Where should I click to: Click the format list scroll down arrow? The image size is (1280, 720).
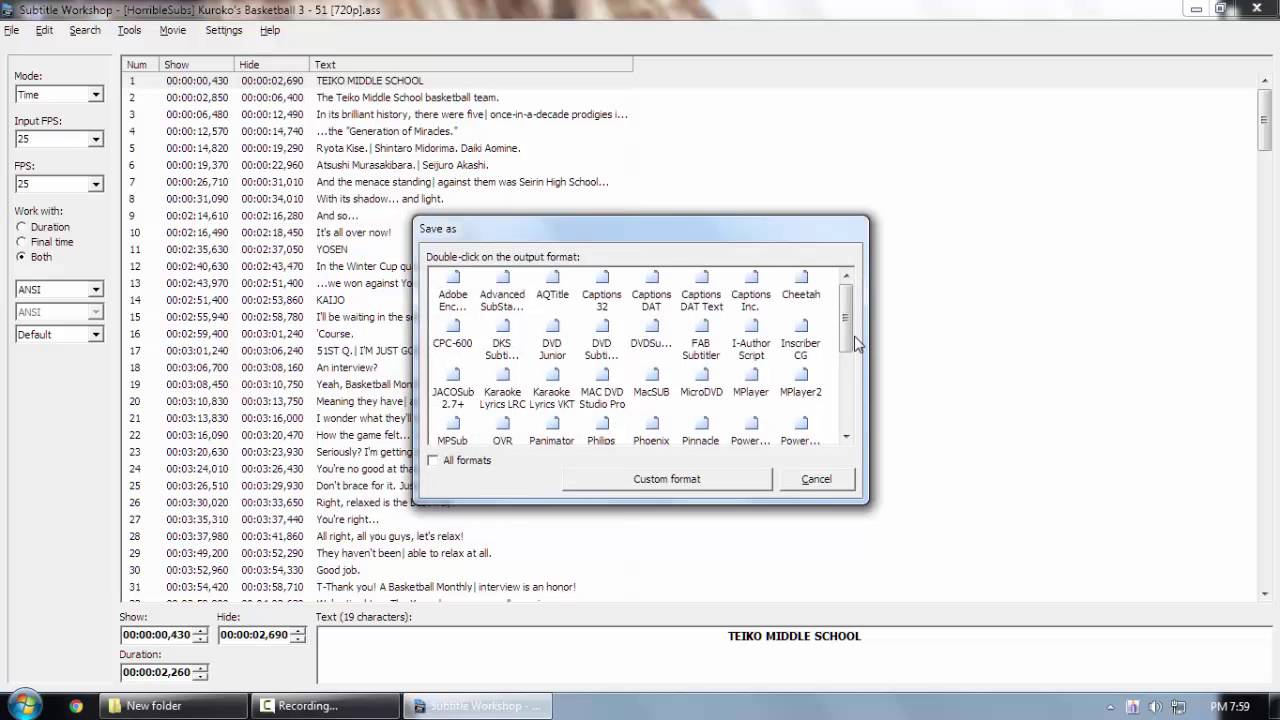[846, 436]
